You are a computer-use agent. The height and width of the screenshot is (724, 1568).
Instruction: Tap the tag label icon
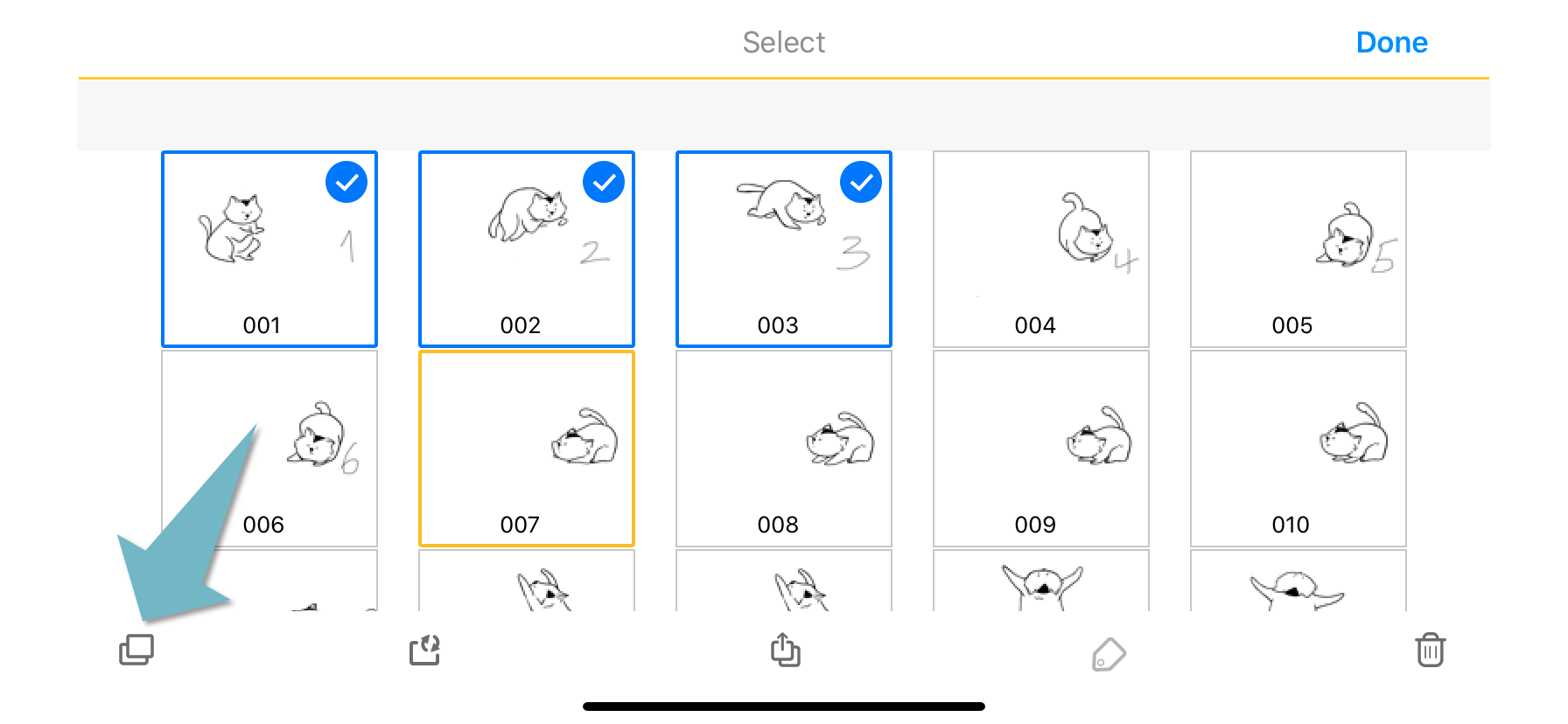(1109, 654)
